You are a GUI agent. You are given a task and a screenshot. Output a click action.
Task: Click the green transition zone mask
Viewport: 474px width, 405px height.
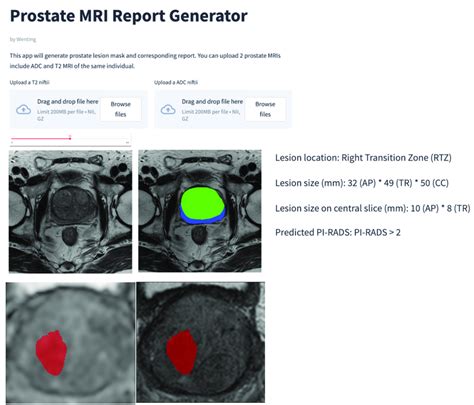pos(202,202)
